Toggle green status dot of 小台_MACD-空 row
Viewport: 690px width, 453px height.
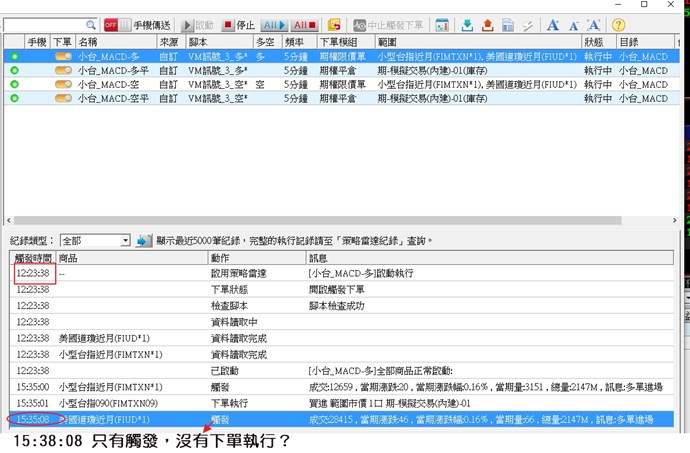[x=14, y=84]
